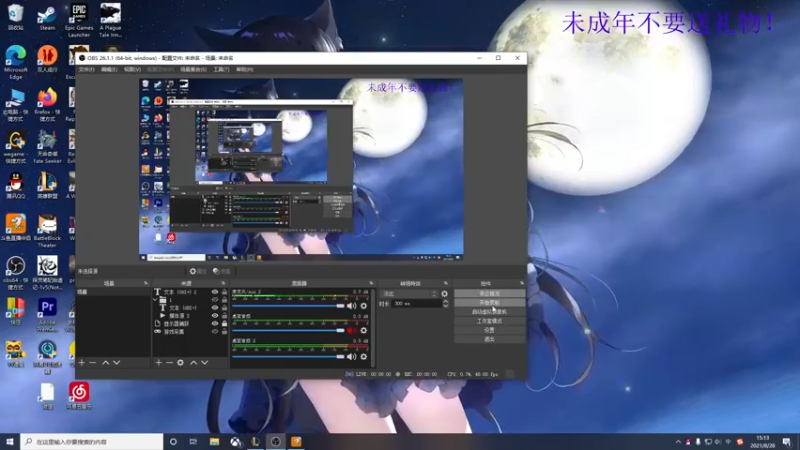
Task: Open source properties gear in Sources toolbar
Action: pyautogui.click(x=181, y=363)
